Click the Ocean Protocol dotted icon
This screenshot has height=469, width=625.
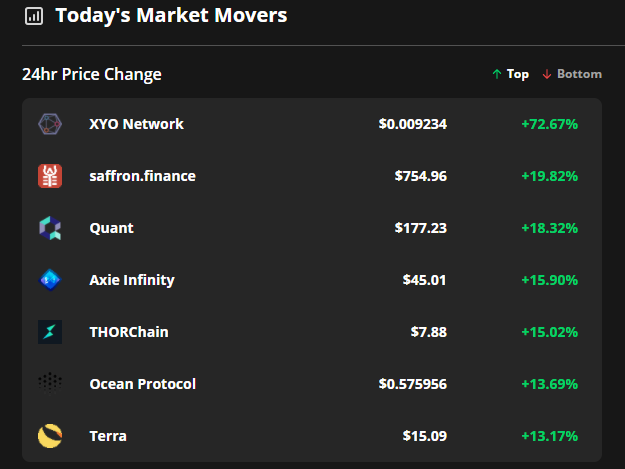tap(50, 384)
